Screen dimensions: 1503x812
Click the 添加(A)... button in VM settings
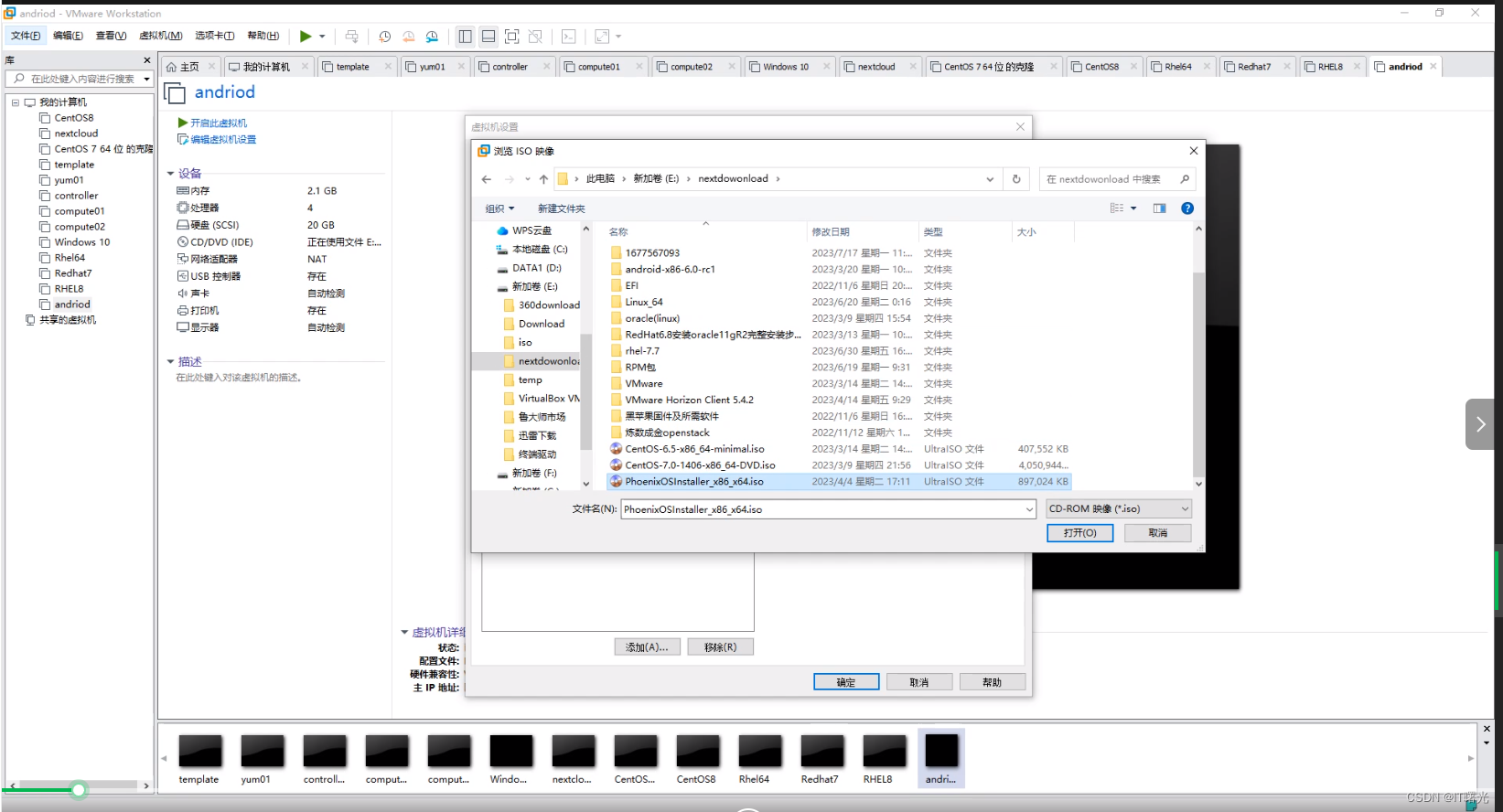647,647
